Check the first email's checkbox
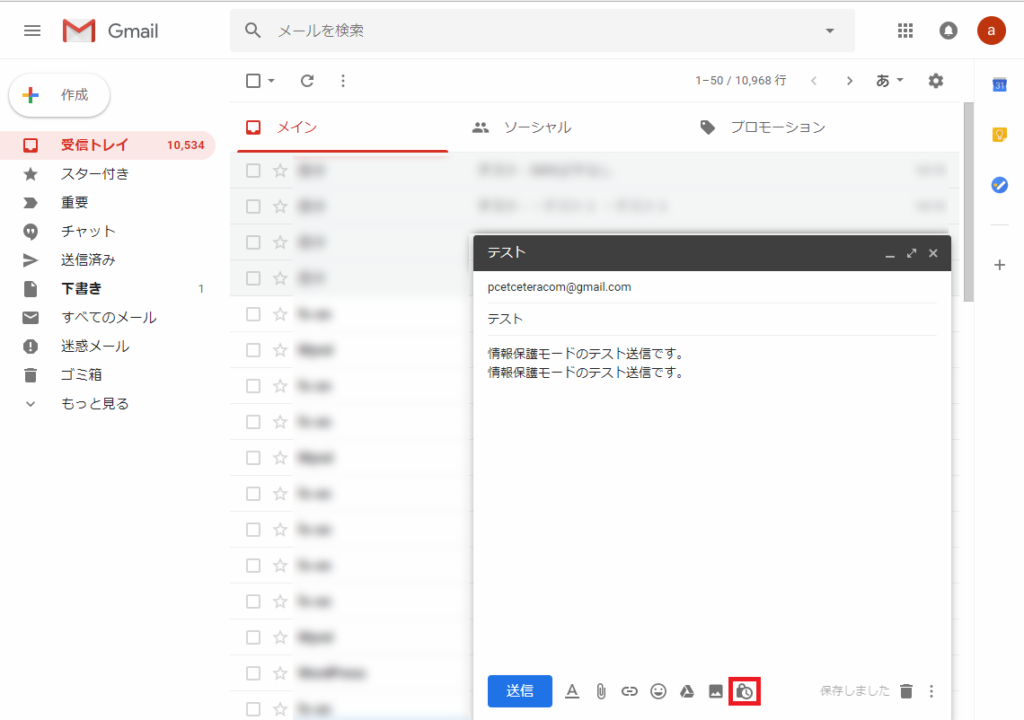1024x720 pixels. (254, 171)
